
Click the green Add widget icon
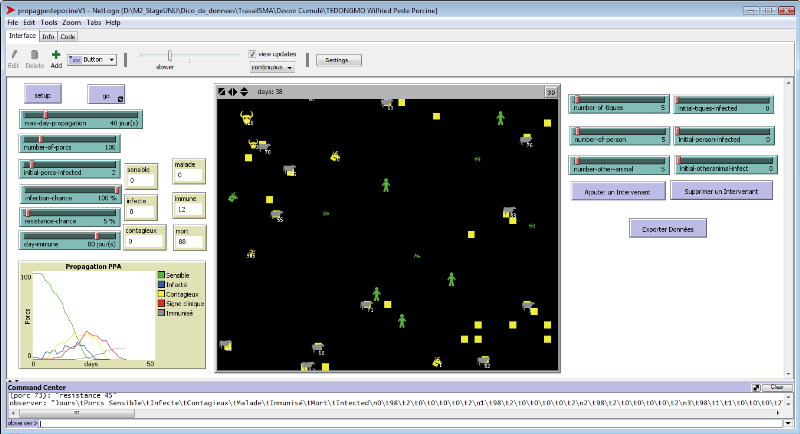[x=56, y=55]
